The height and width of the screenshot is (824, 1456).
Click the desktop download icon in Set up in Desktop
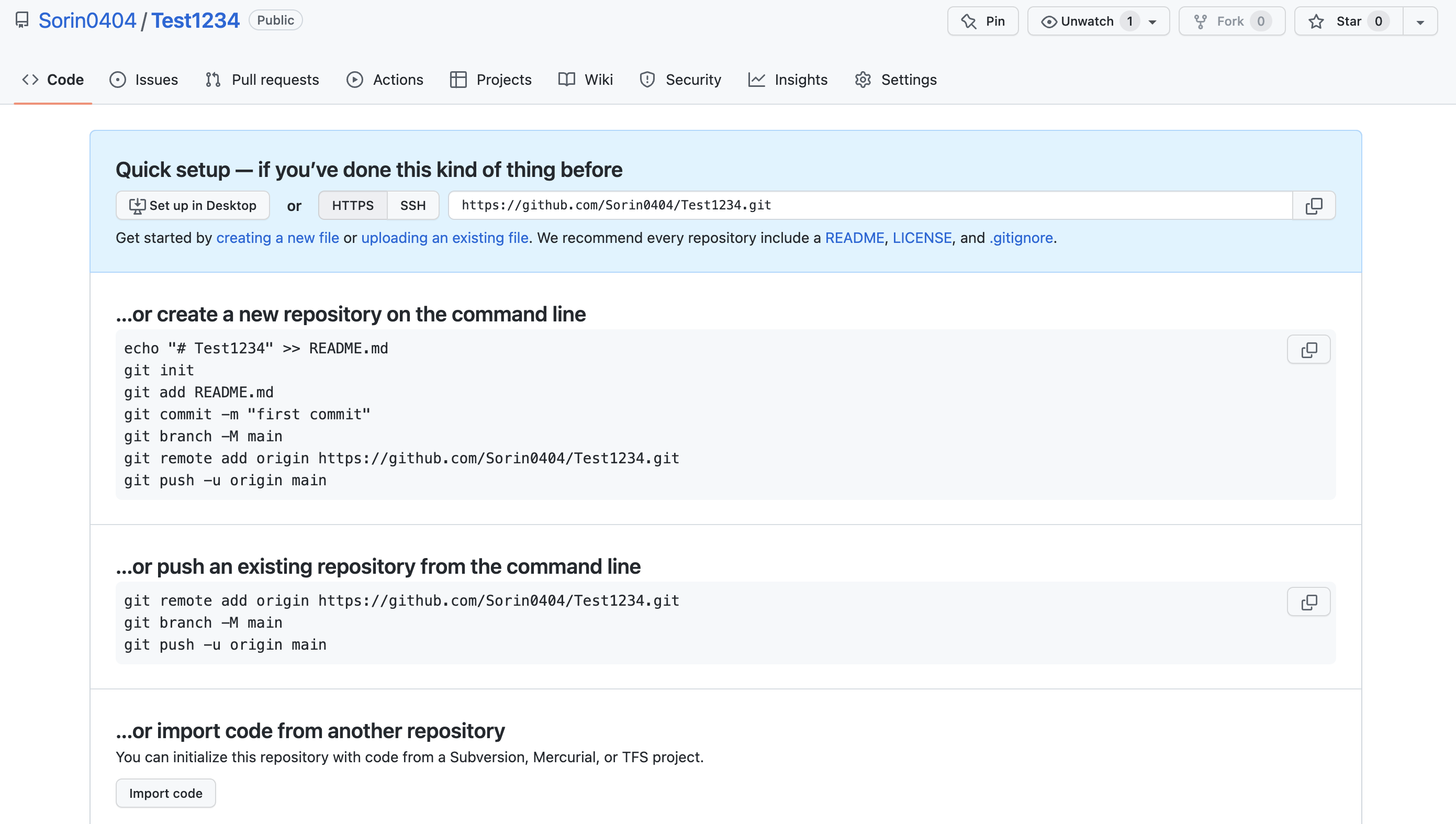[x=137, y=206]
